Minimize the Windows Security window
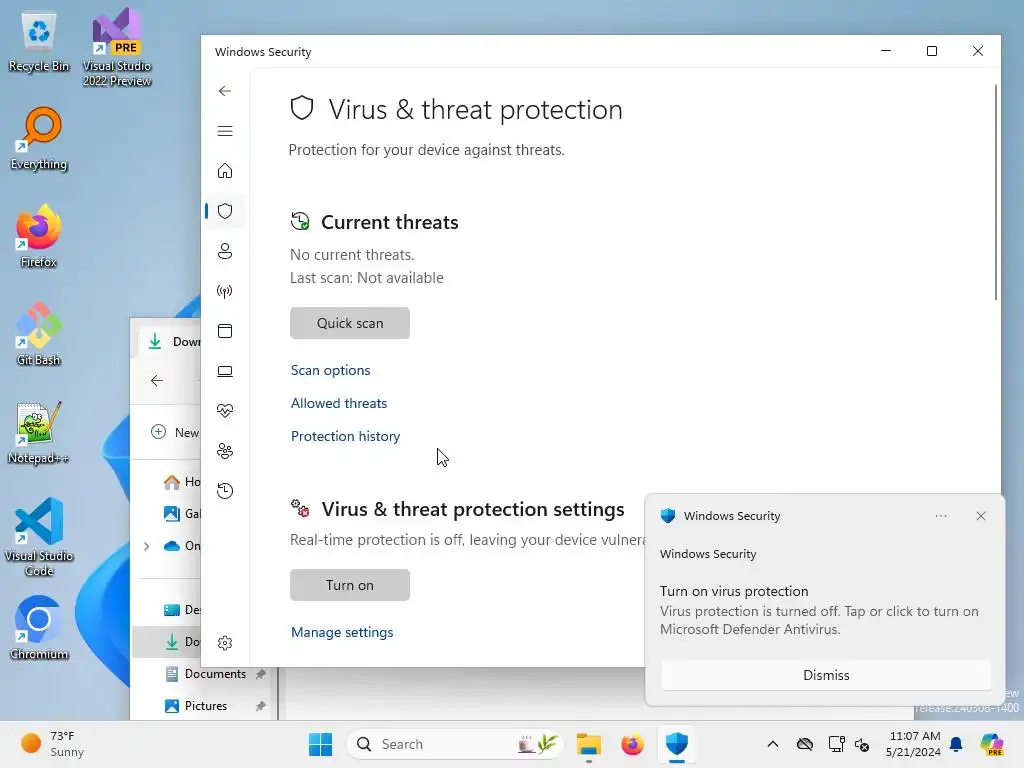This screenshot has width=1024, height=768. 886,51
